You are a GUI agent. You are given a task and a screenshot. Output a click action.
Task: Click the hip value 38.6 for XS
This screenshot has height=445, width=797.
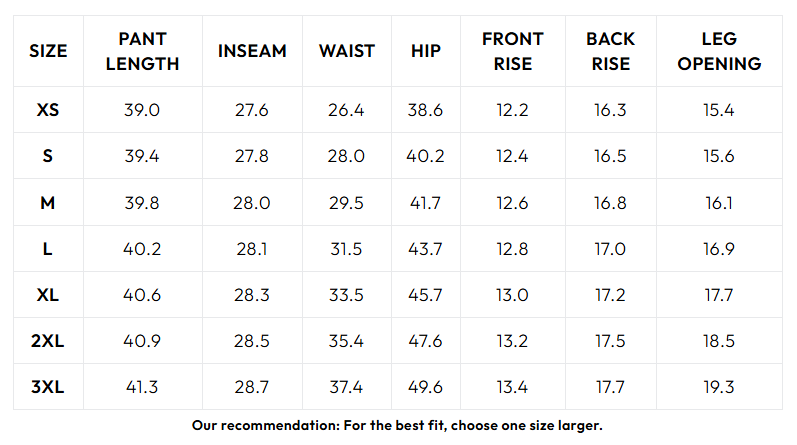[x=425, y=110]
